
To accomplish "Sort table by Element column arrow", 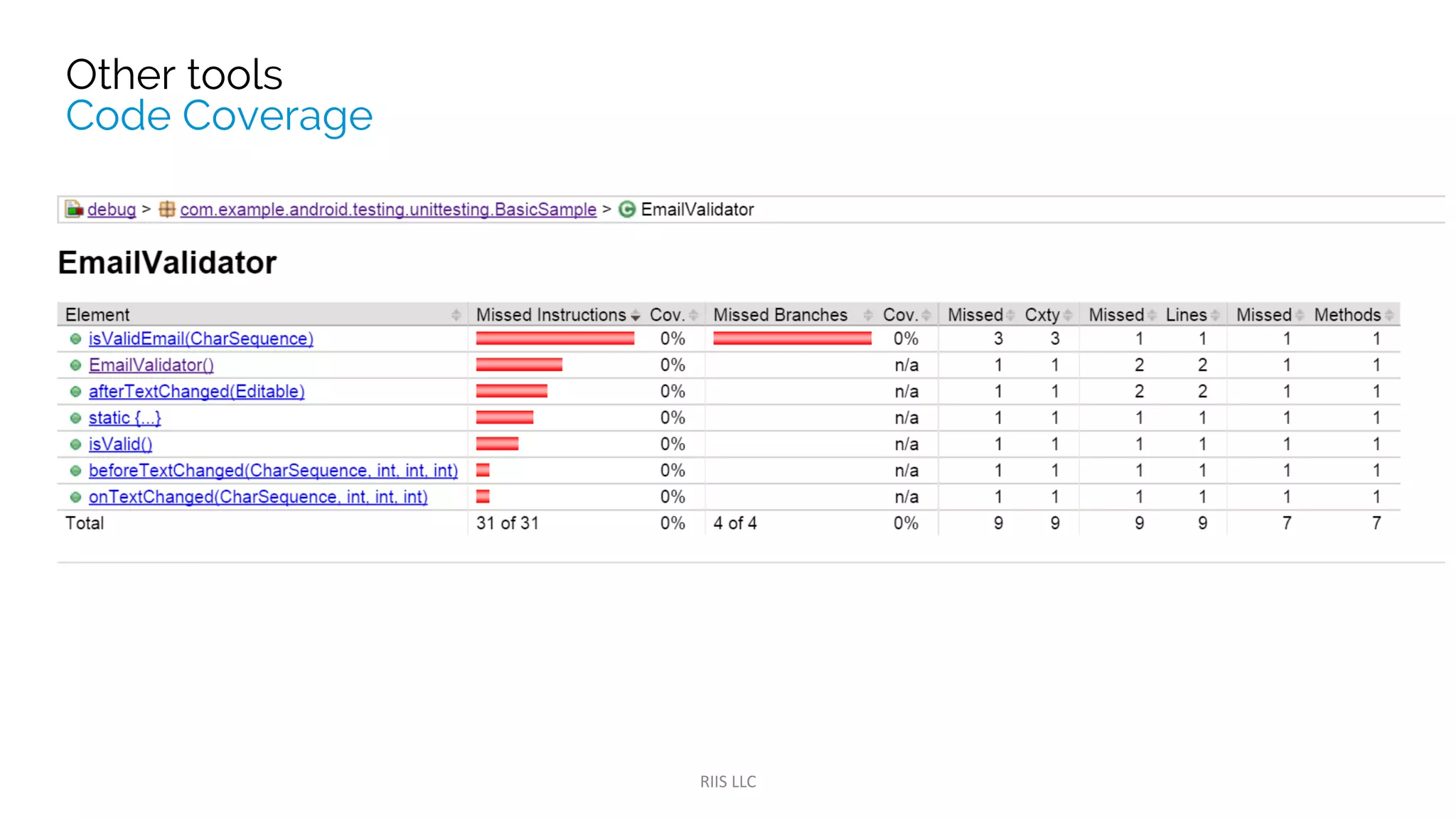I will [456, 315].
